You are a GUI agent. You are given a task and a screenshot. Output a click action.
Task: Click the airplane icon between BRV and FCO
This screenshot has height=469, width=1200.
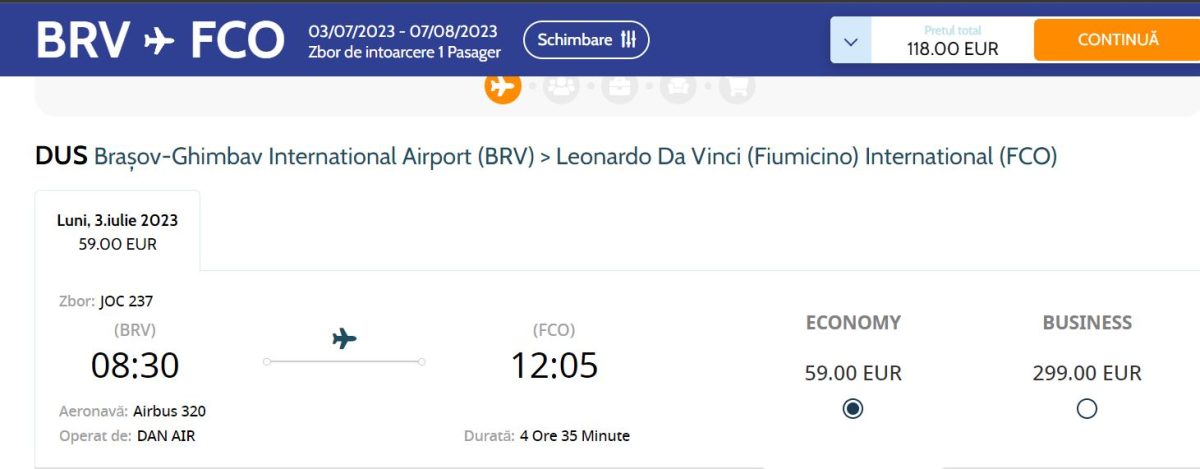pyautogui.click(x=159, y=40)
